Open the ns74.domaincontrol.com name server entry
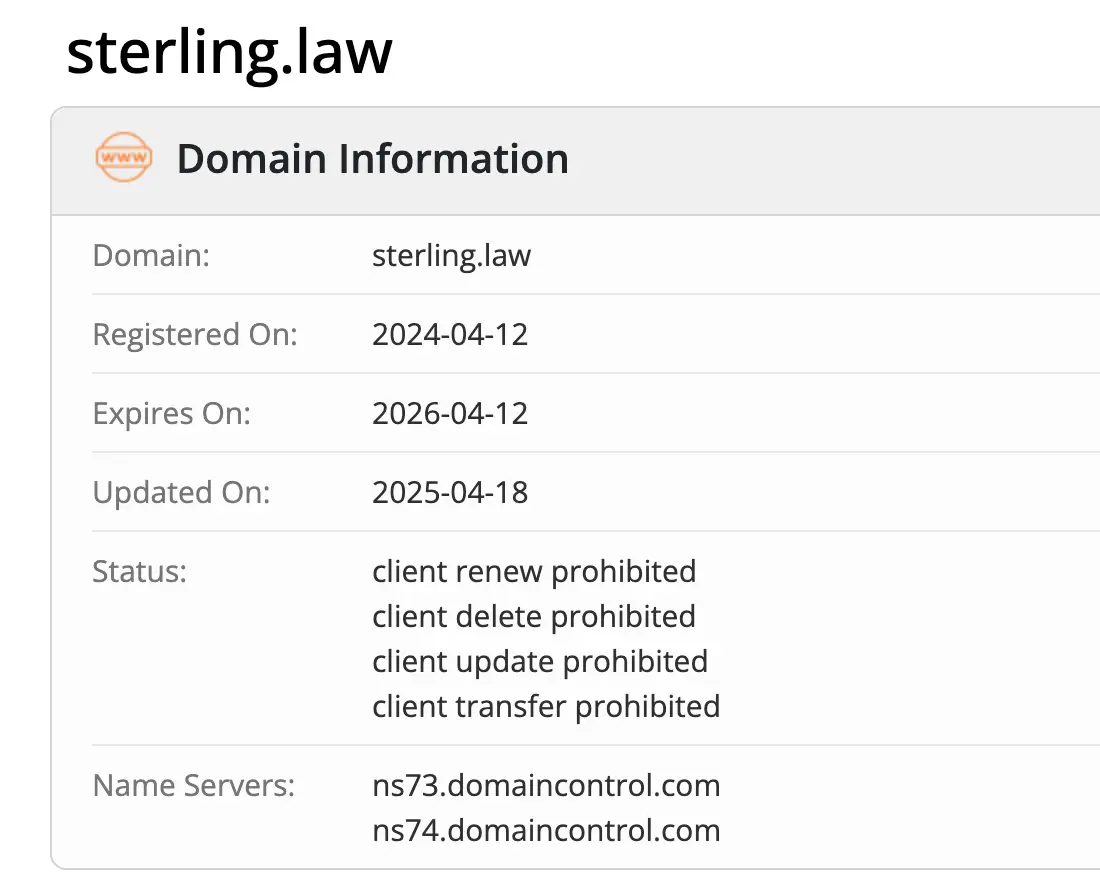 point(546,830)
